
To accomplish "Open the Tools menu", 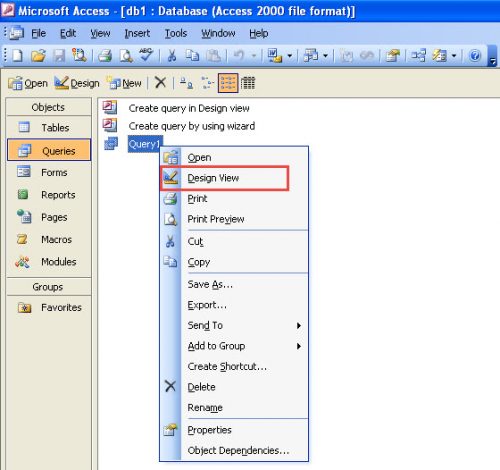I will pos(176,33).
